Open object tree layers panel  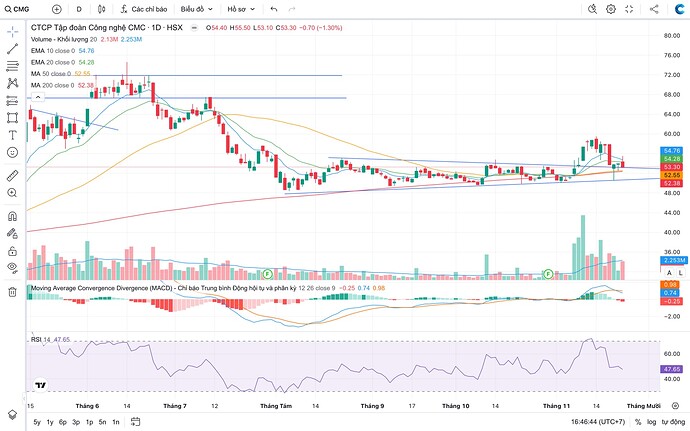click(12, 414)
